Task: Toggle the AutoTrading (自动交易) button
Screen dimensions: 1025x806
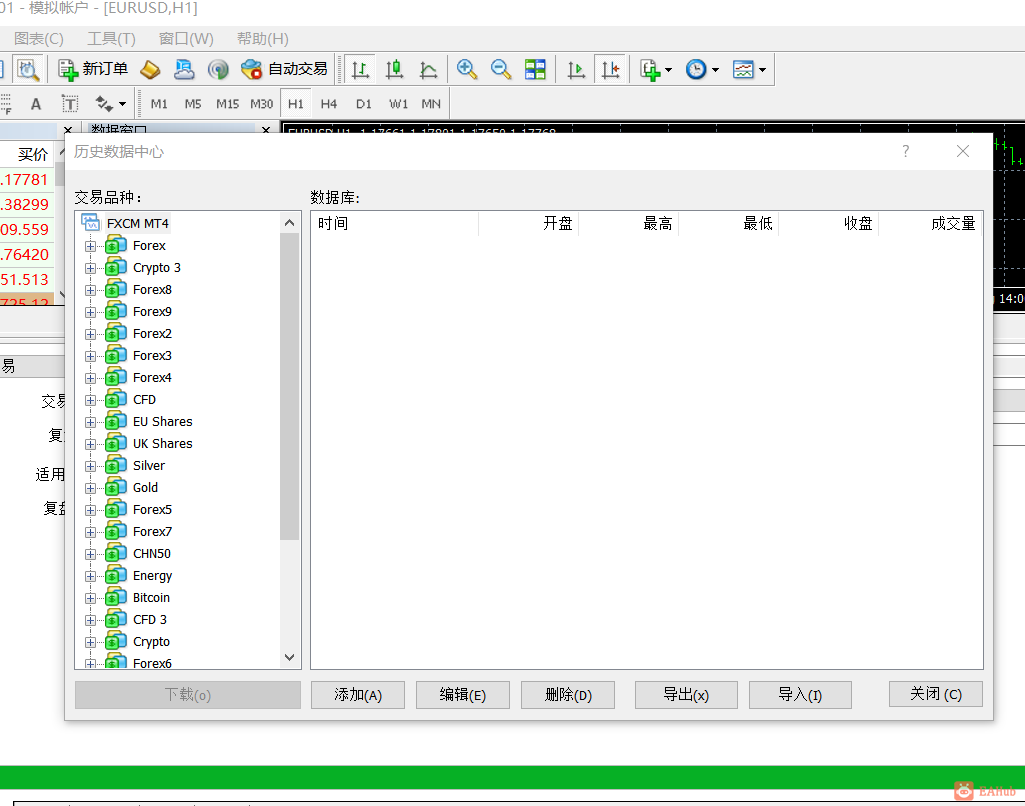Action: pyautogui.click(x=284, y=69)
